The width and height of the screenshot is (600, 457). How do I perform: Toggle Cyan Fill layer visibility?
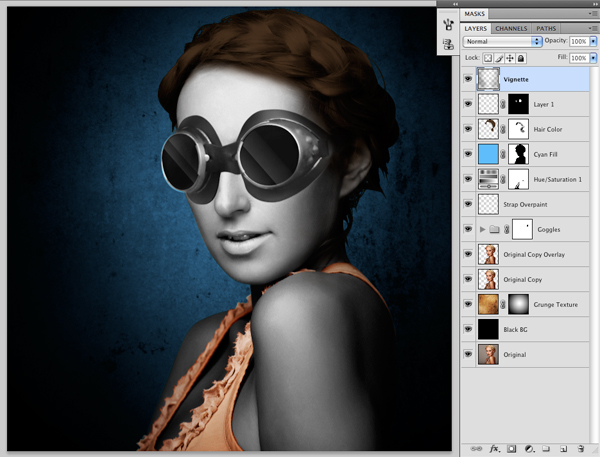click(468, 154)
